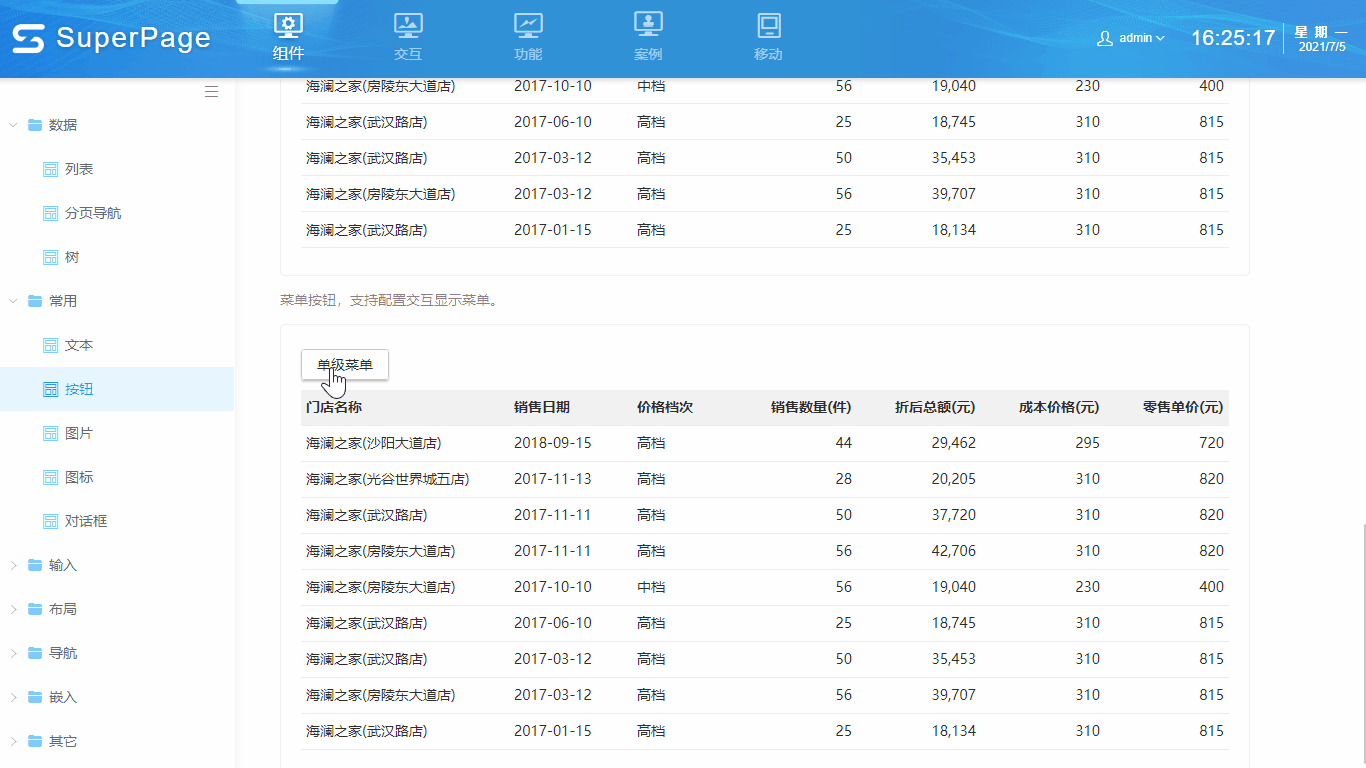
Task: Select the 对话框 sidebar item
Action: tap(85, 521)
